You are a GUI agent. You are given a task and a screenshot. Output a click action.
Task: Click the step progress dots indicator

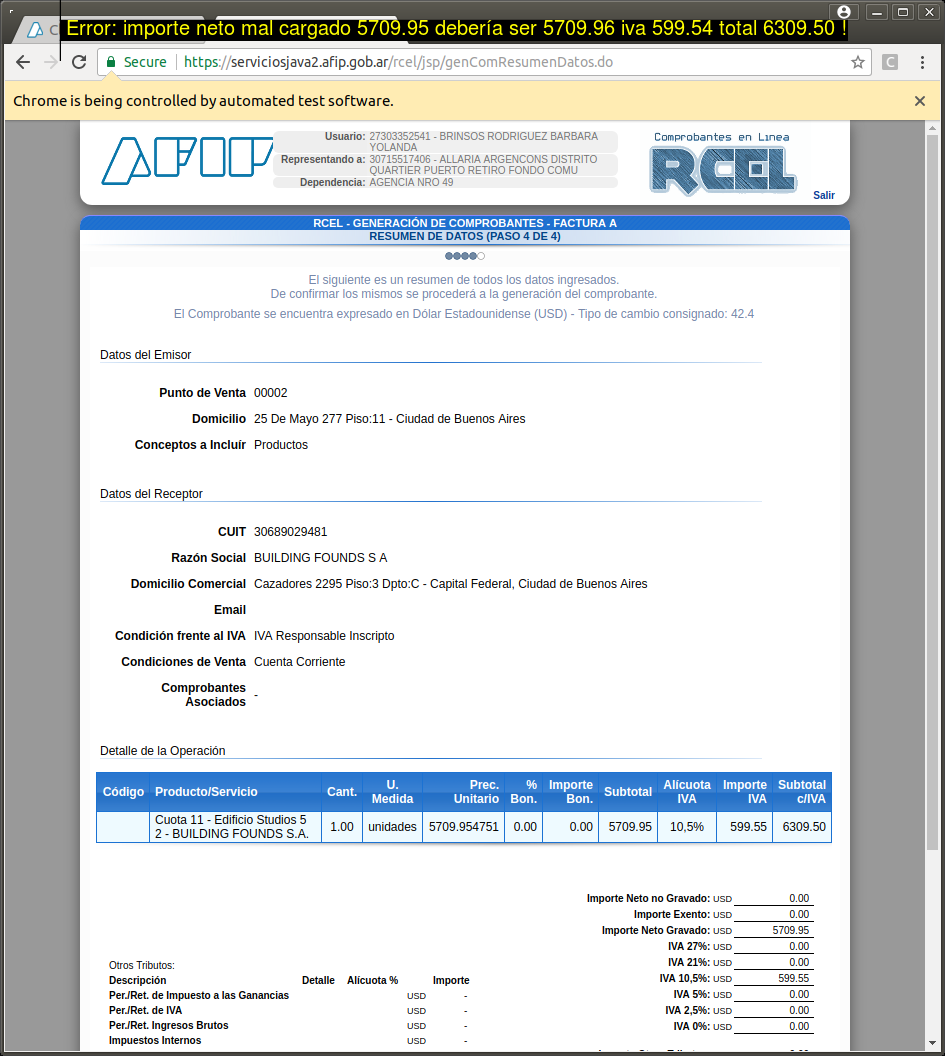pyautogui.click(x=465, y=256)
